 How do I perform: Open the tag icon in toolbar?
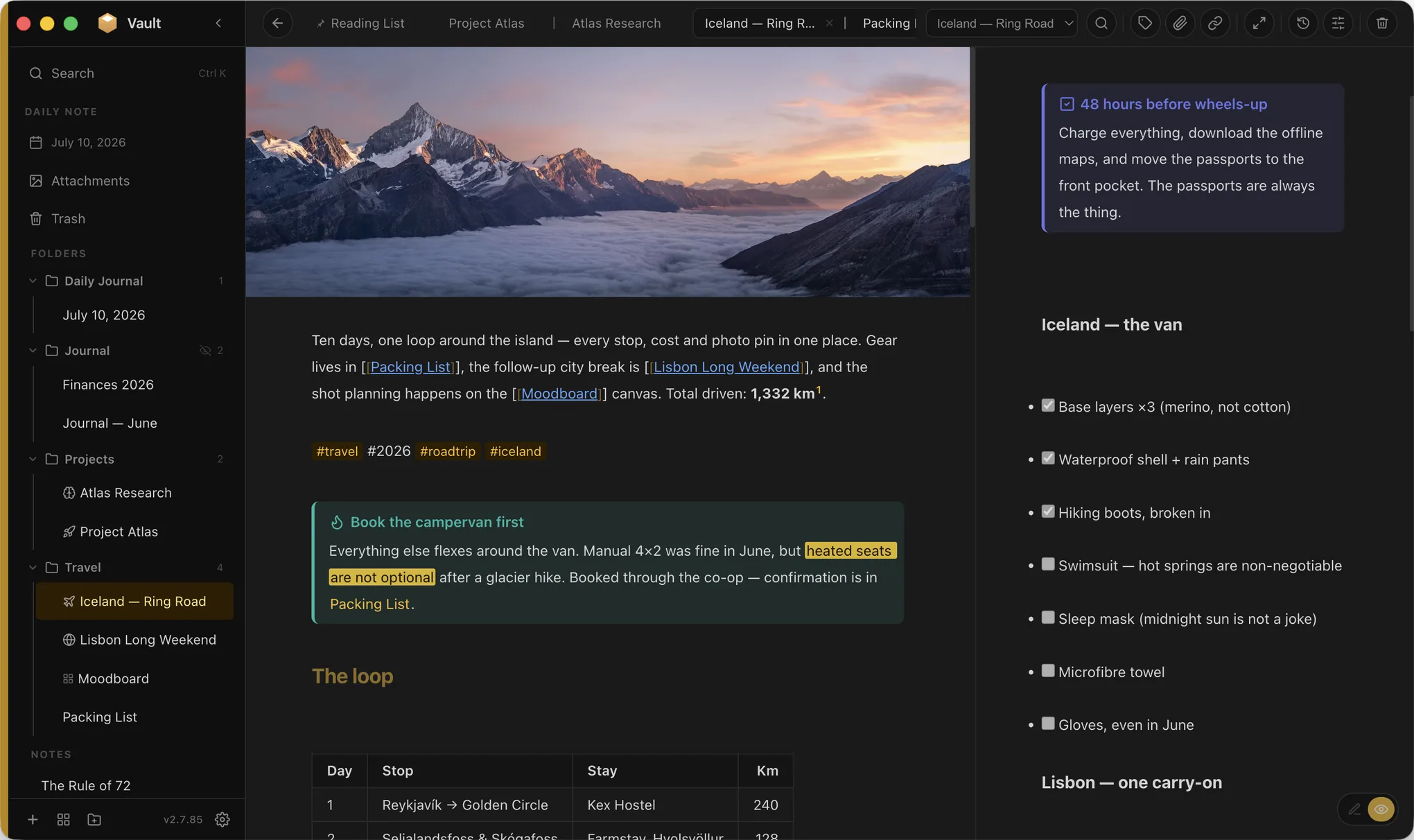(x=1144, y=23)
